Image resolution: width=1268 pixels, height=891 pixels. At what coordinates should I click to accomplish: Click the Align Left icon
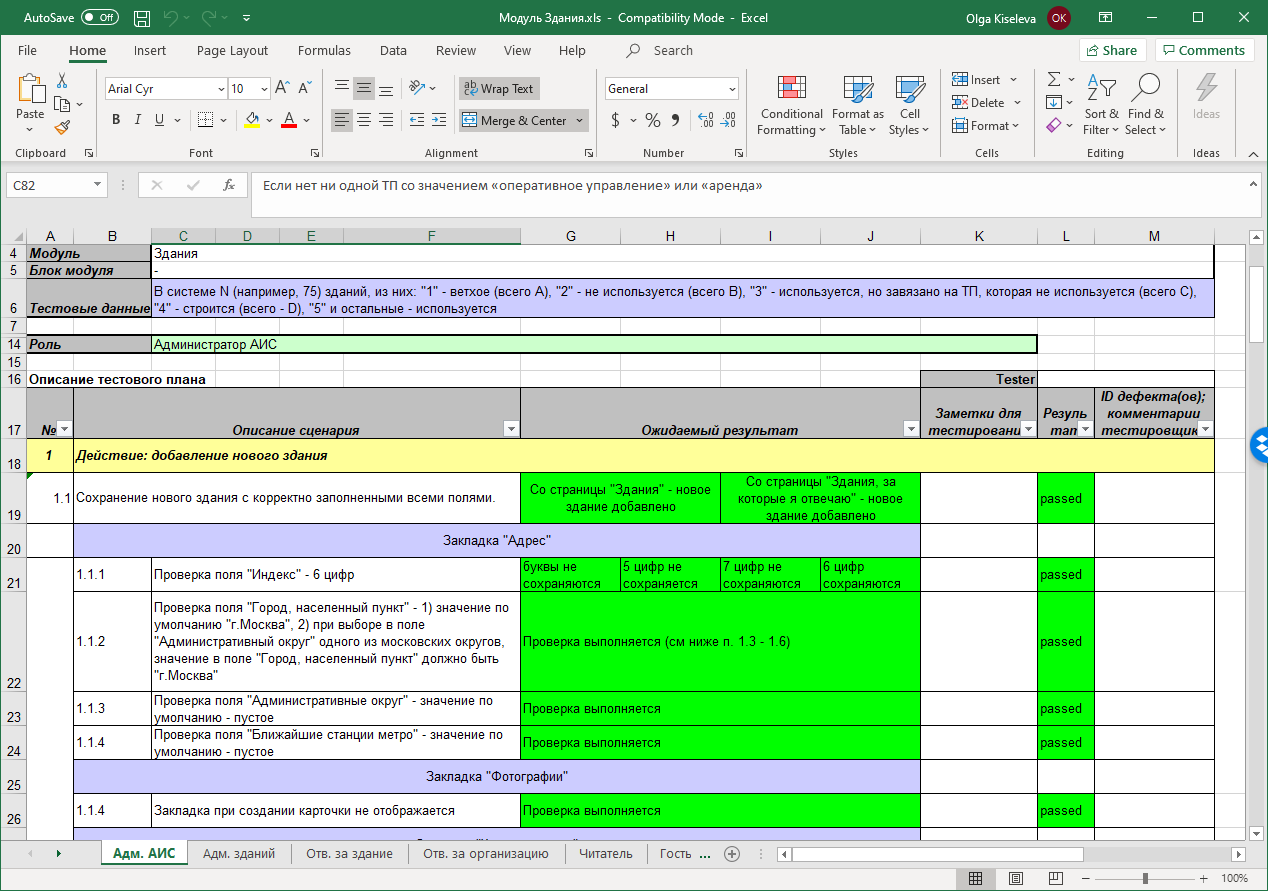342,120
